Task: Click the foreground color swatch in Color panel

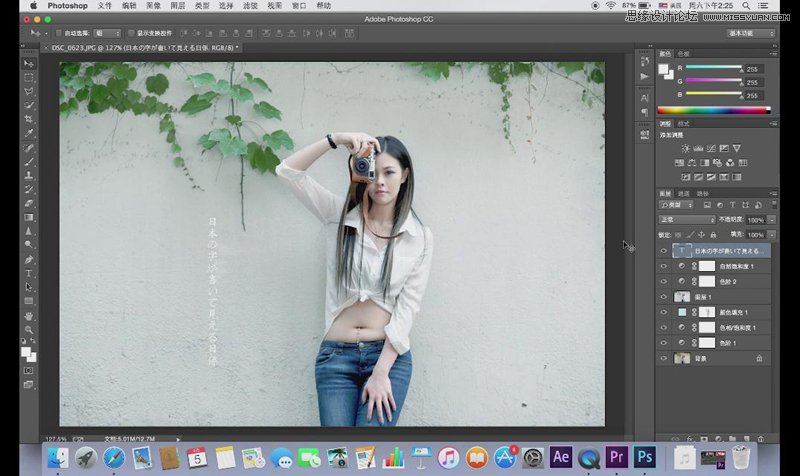Action: [663, 69]
